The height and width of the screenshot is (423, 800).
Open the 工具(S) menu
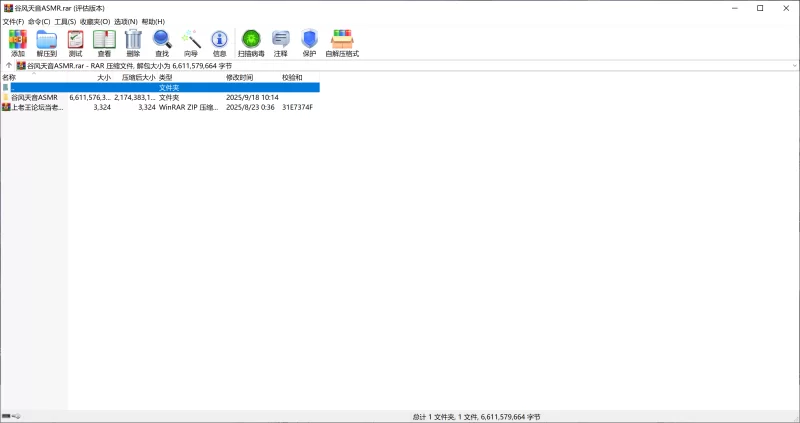point(65,22)
